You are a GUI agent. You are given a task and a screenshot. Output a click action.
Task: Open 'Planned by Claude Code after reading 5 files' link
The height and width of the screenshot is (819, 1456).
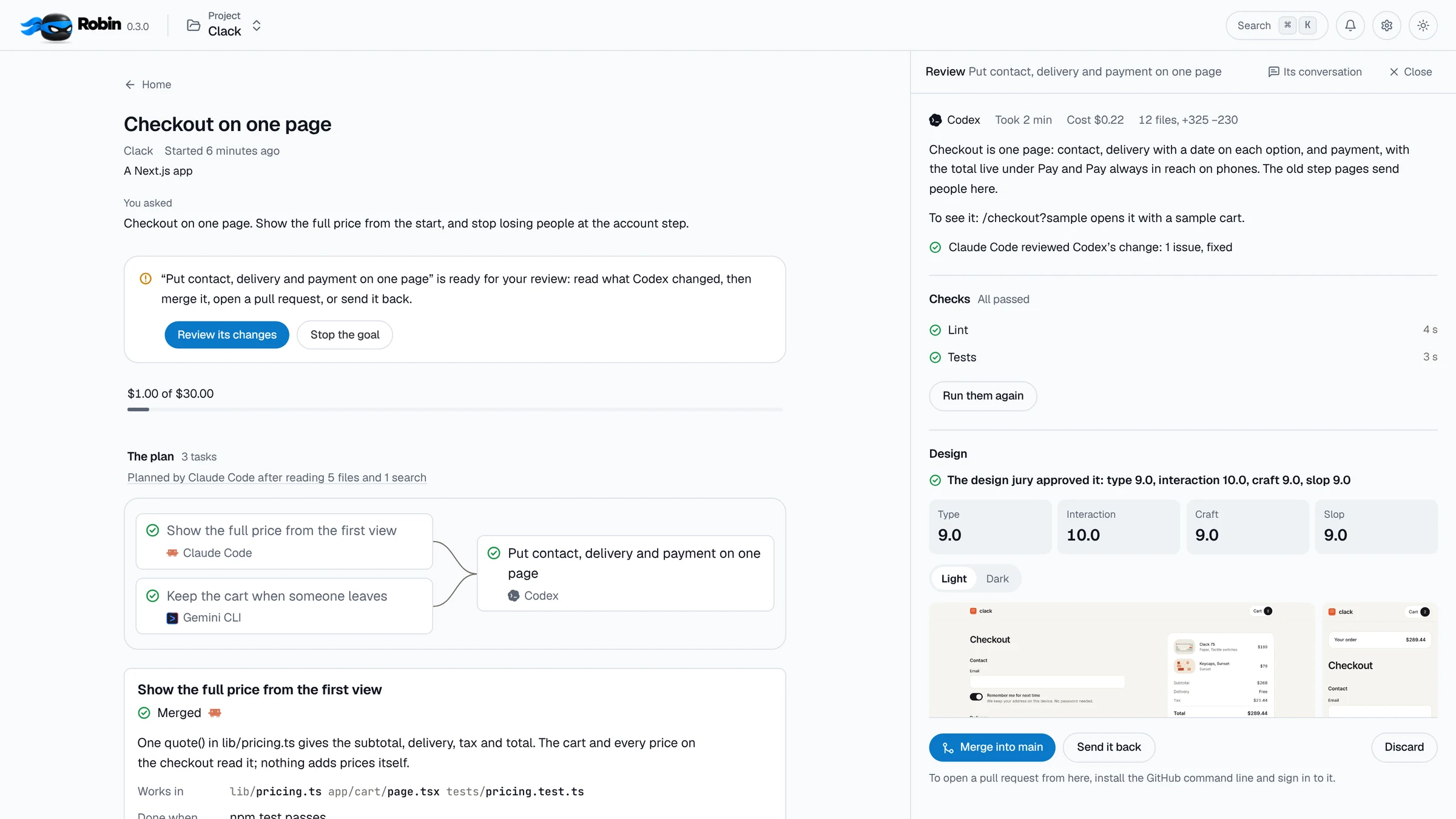(277, 477)
